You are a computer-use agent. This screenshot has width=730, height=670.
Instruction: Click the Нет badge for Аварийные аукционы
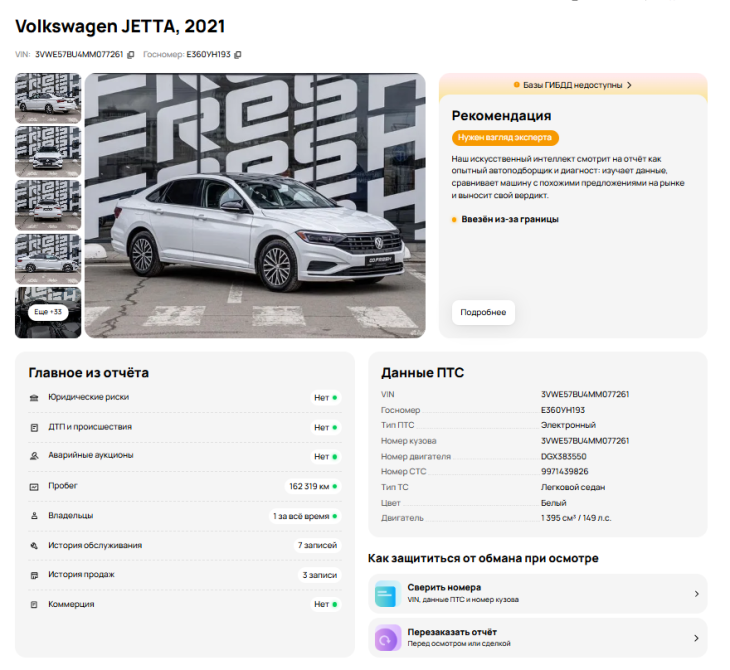(325, 457)
